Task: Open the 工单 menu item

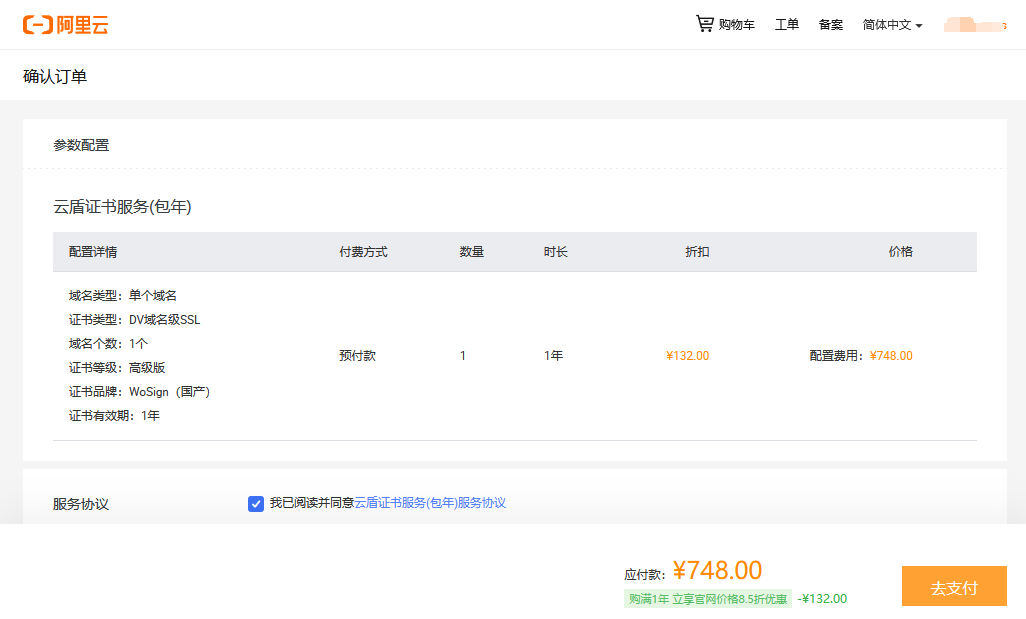Action: (787, 25)
